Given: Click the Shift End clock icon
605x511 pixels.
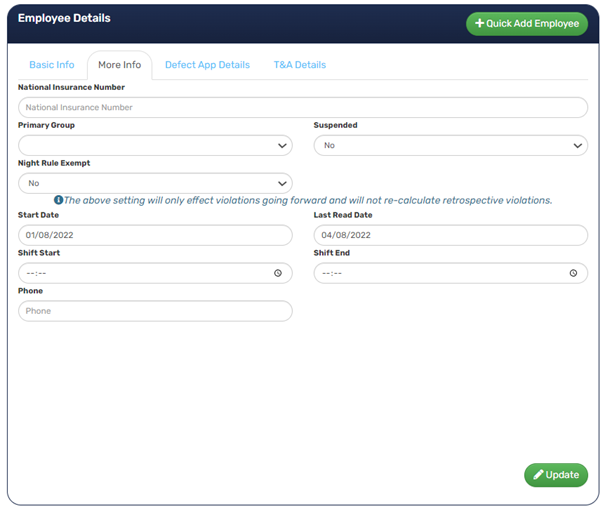Looking at the screenshot, I should pos(573,273).
